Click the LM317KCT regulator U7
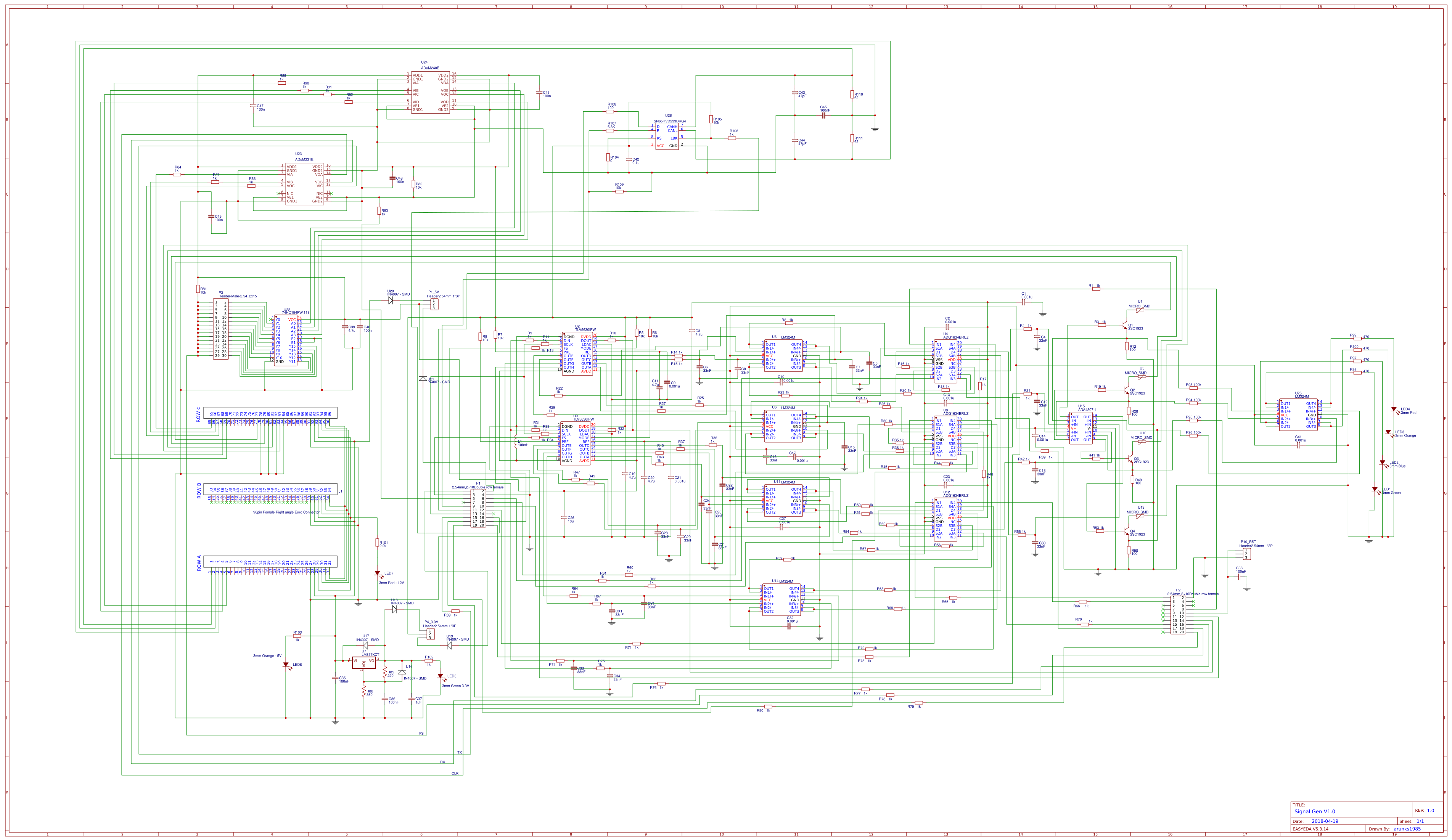1452x840 pixels. [x=363, y=663]
